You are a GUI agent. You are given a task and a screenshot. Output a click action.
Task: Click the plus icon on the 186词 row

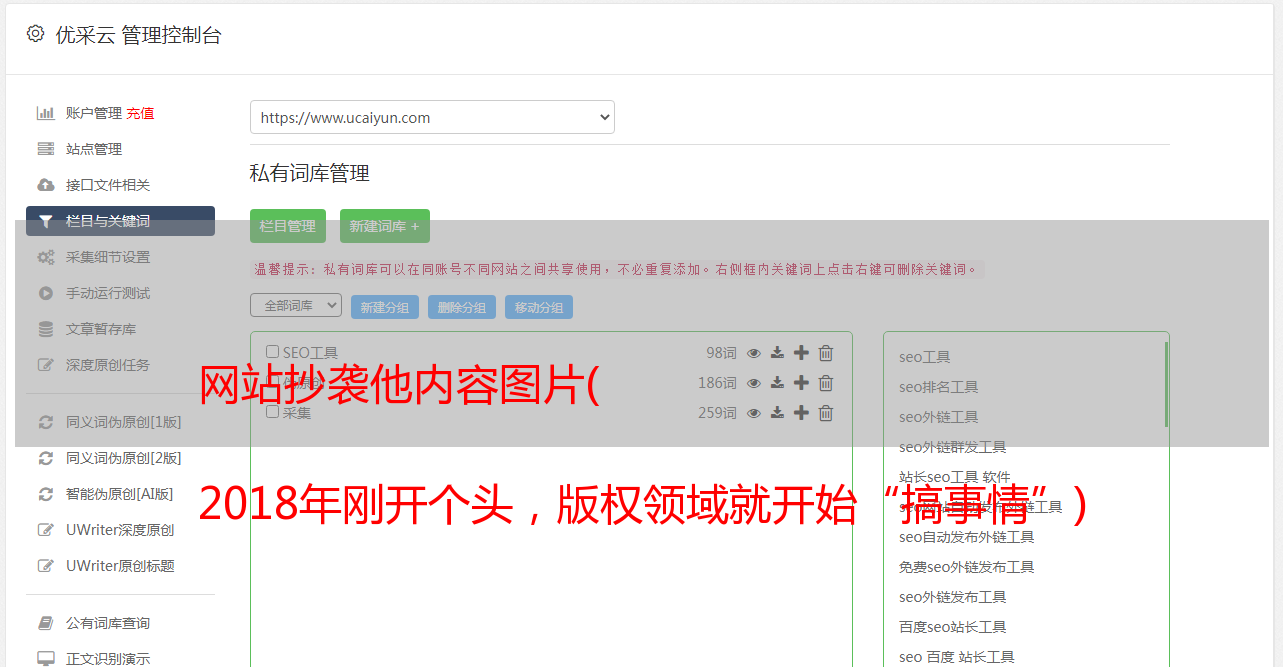pos(801,383)
